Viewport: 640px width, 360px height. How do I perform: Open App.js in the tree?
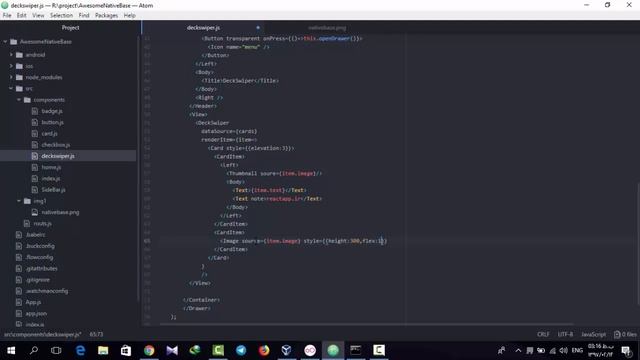pyautogui.click(x=33, y=302)
